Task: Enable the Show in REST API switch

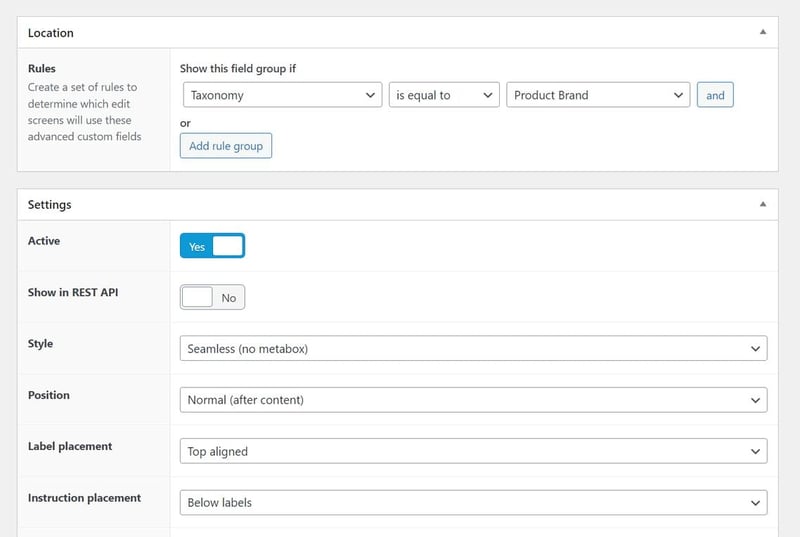Action: (x=212, y=297)
